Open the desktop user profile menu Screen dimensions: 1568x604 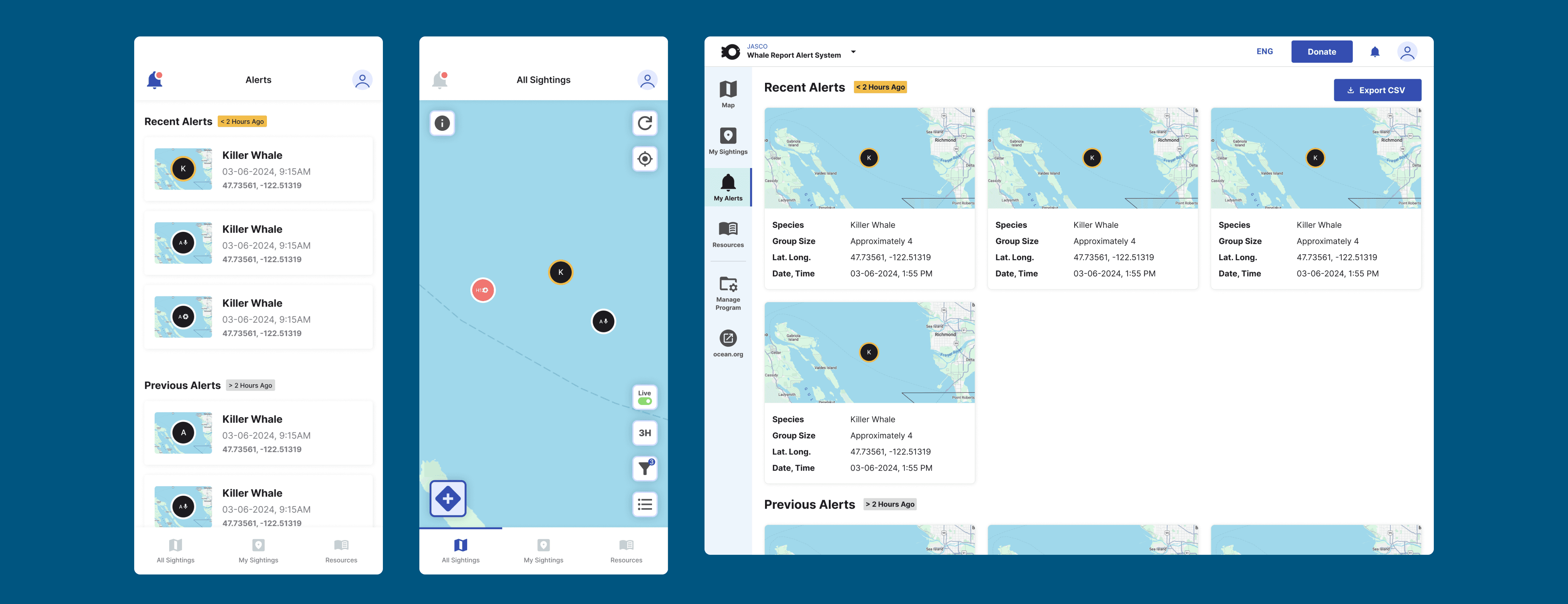[x=1407, y=52]
